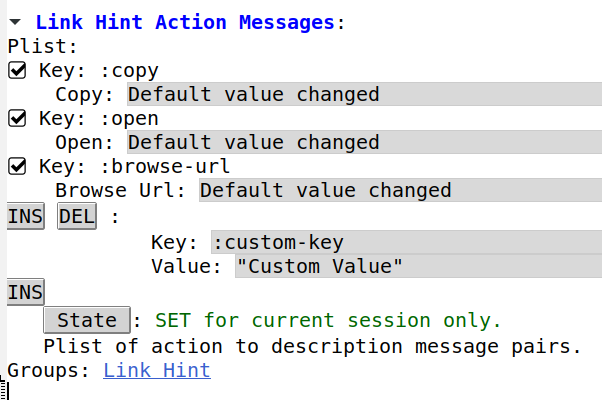Image resolution: width=602 pixels, height=400 pixels.
Task: Click the bottom INS button
Action: (25, 293)
